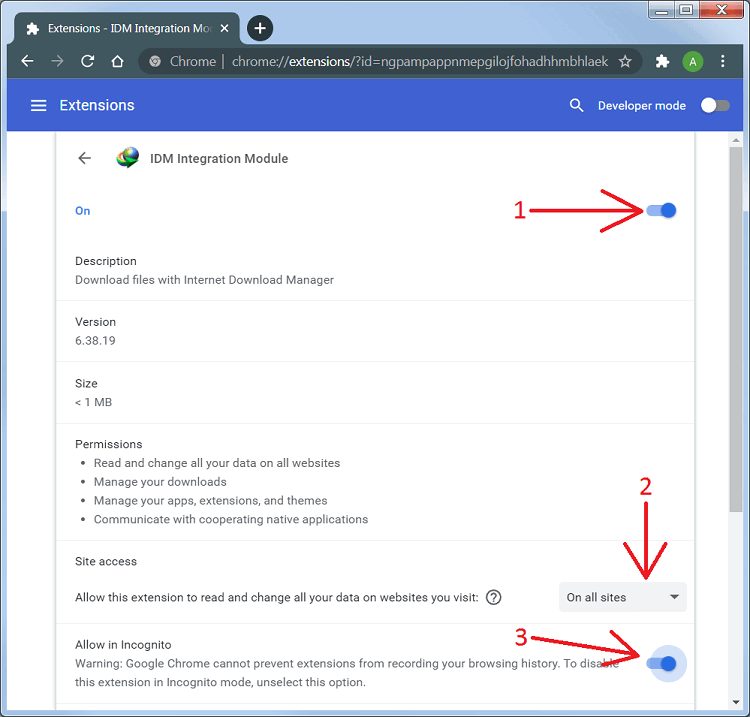Click the scroll down arrow
The height and width of the screenshot is (717, 750).
[x=736, y=702]
